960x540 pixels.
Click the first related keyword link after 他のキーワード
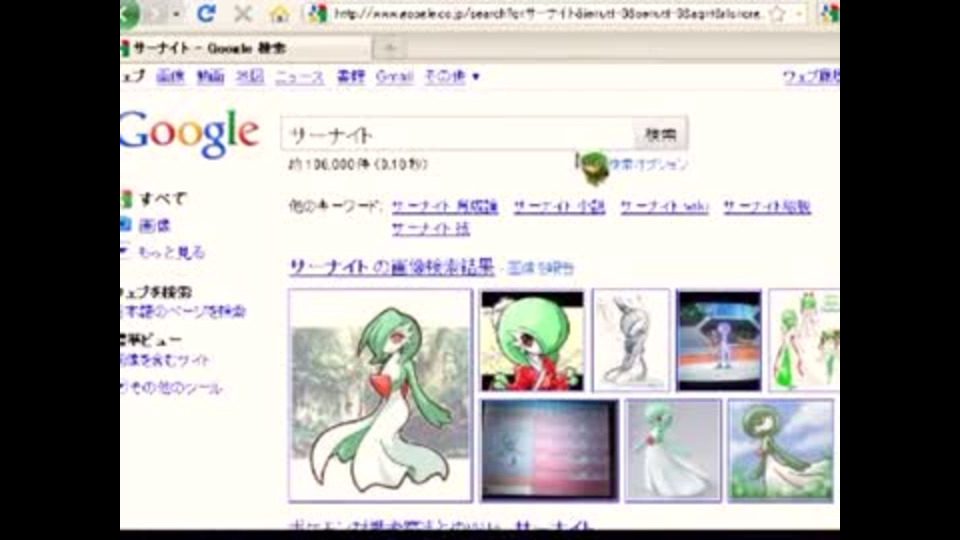pos(444,206)
